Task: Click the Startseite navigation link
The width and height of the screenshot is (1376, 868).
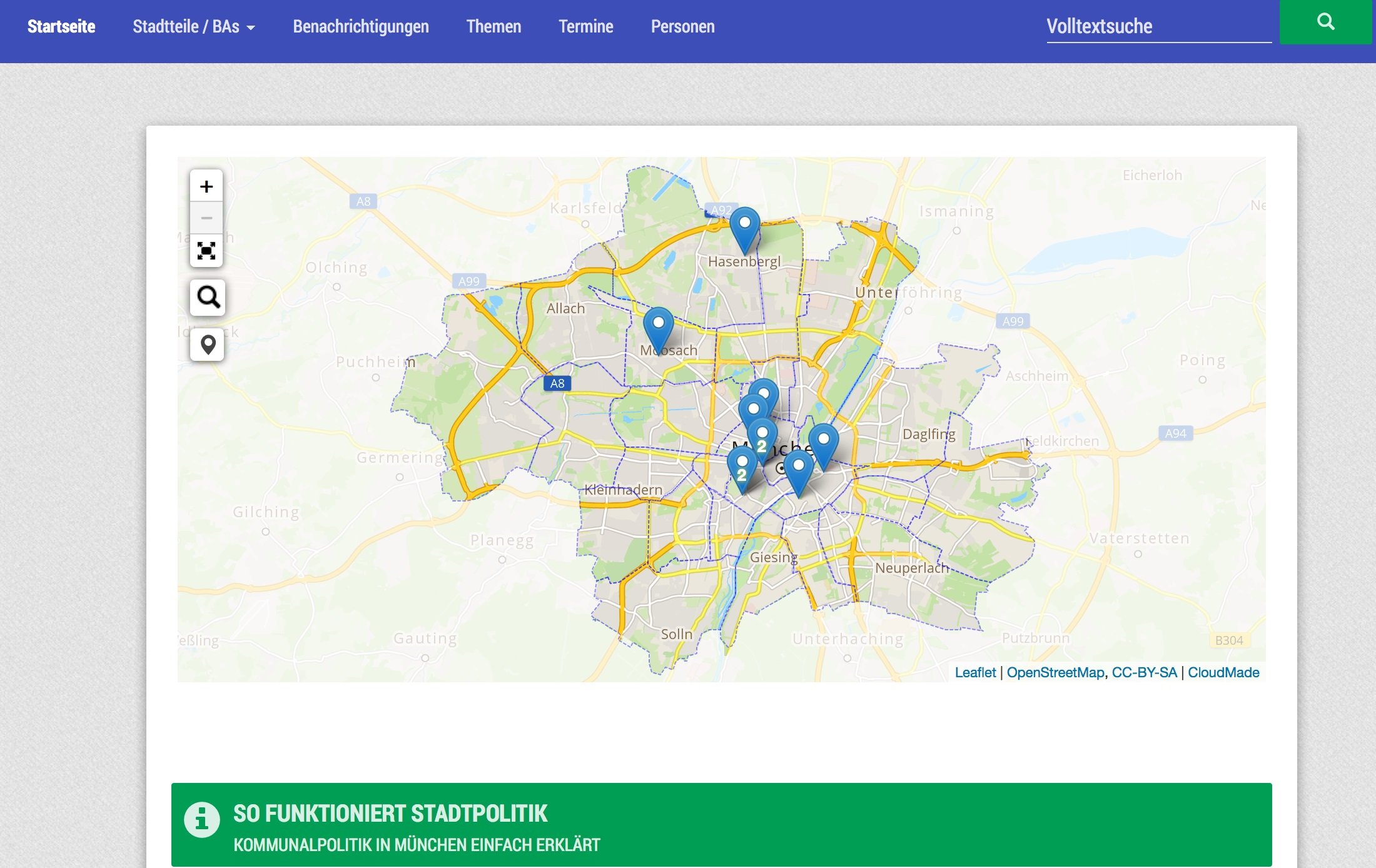Action: (x=61, y=27)
